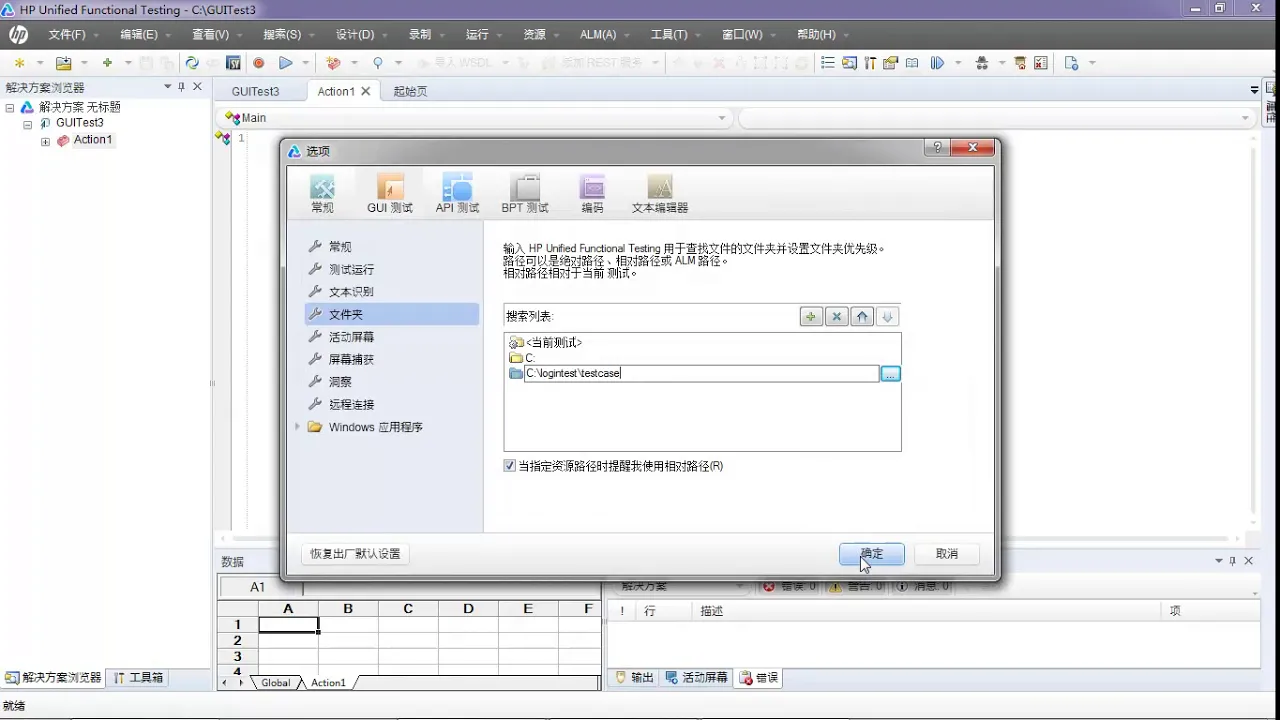Click the Open folder toolbar icon
This screenshot has height=720, width=1280.
(x=63, y=62)
